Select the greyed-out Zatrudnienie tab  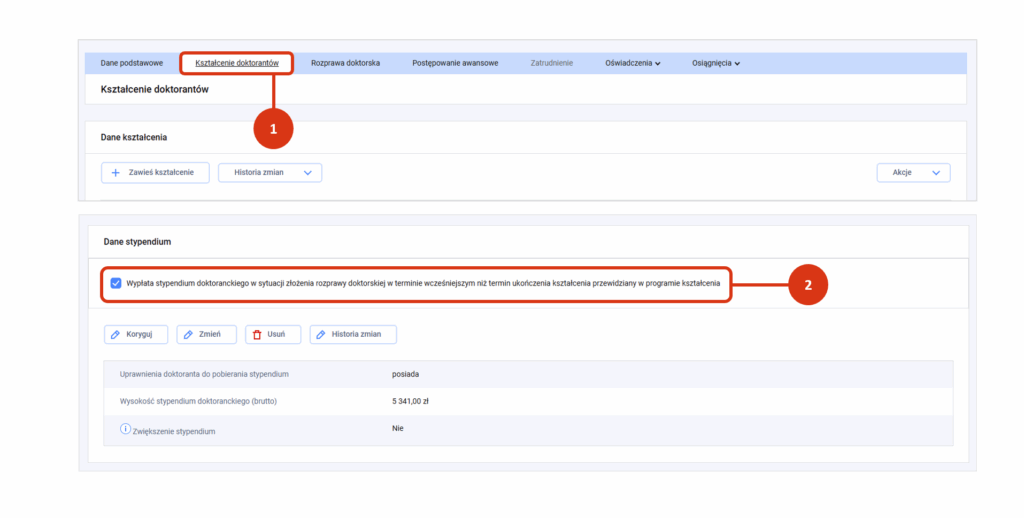551,63
